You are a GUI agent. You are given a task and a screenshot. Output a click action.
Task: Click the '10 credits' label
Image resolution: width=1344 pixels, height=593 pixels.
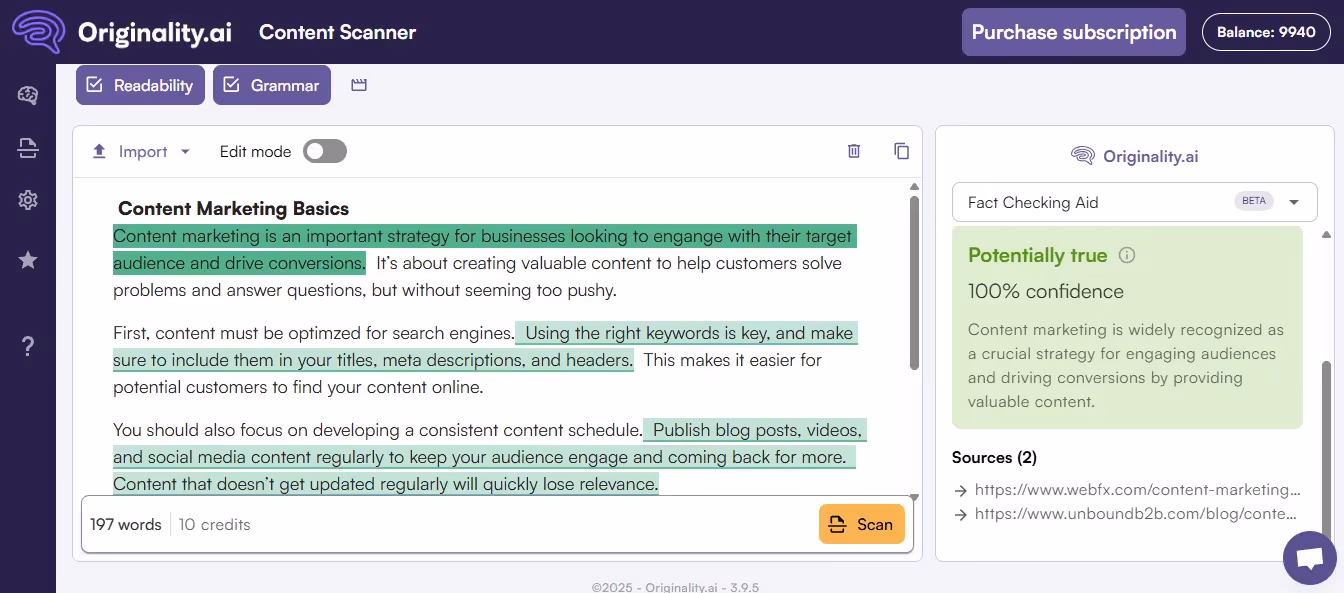[215, 524]
